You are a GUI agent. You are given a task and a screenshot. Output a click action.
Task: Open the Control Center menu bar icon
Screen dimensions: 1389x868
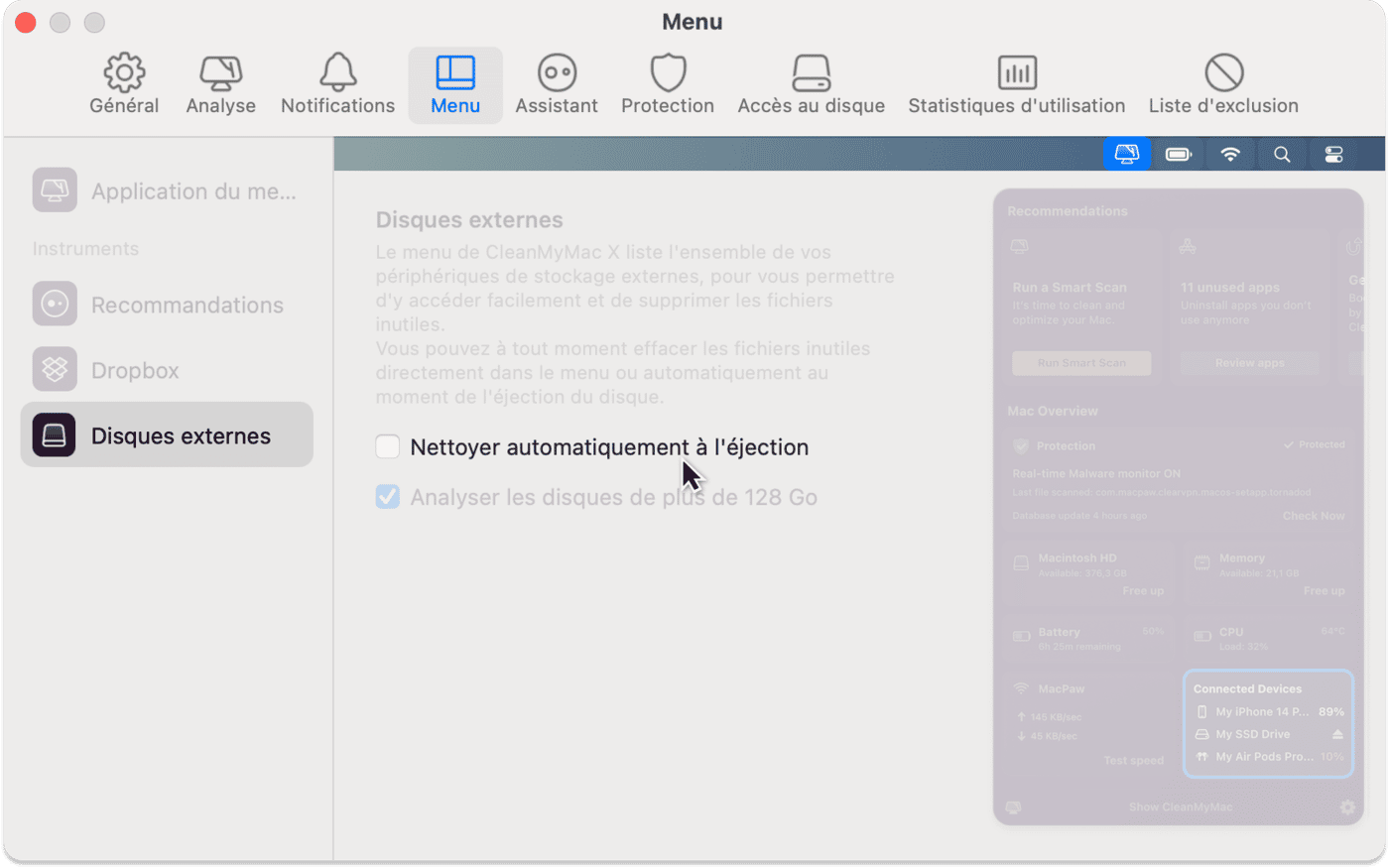(1333, 154)
